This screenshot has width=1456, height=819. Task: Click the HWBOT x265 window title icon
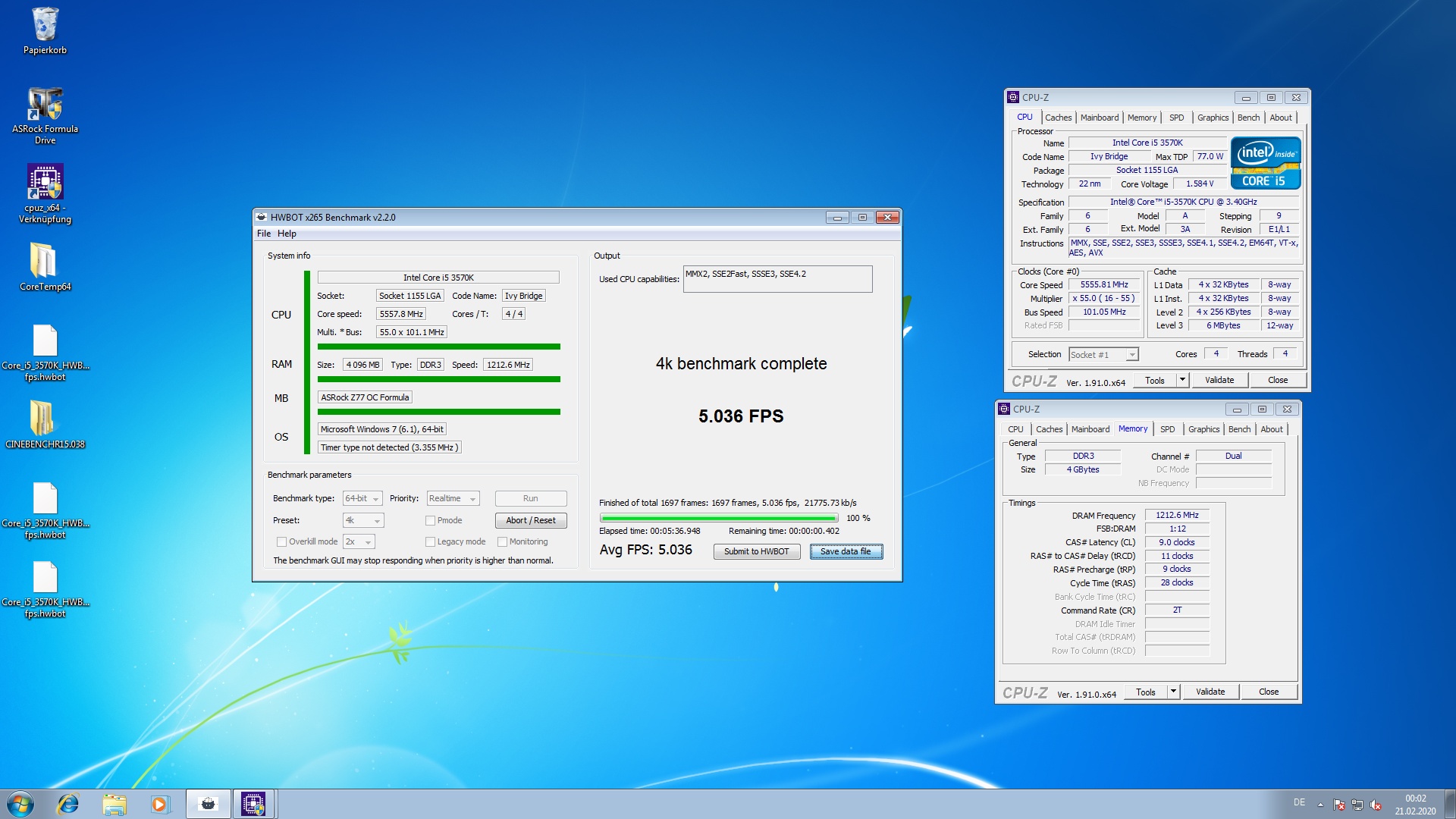click(261, 217)
